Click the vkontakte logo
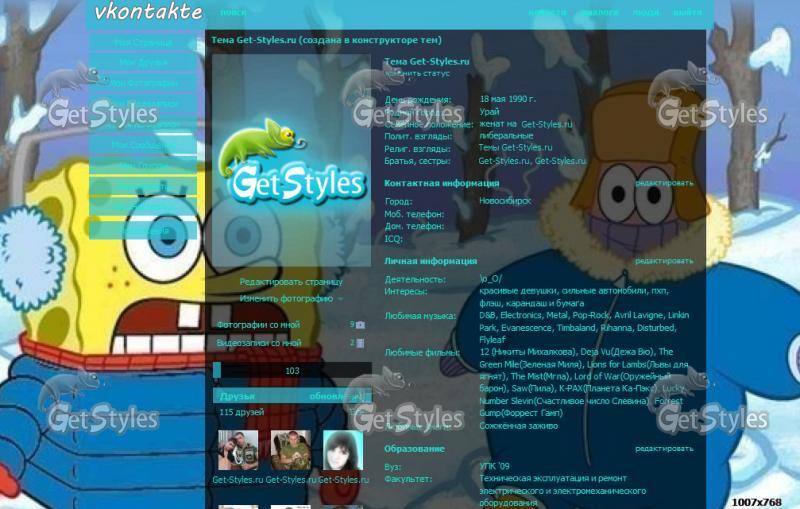800x509 pixels. (x=148, y=13)
